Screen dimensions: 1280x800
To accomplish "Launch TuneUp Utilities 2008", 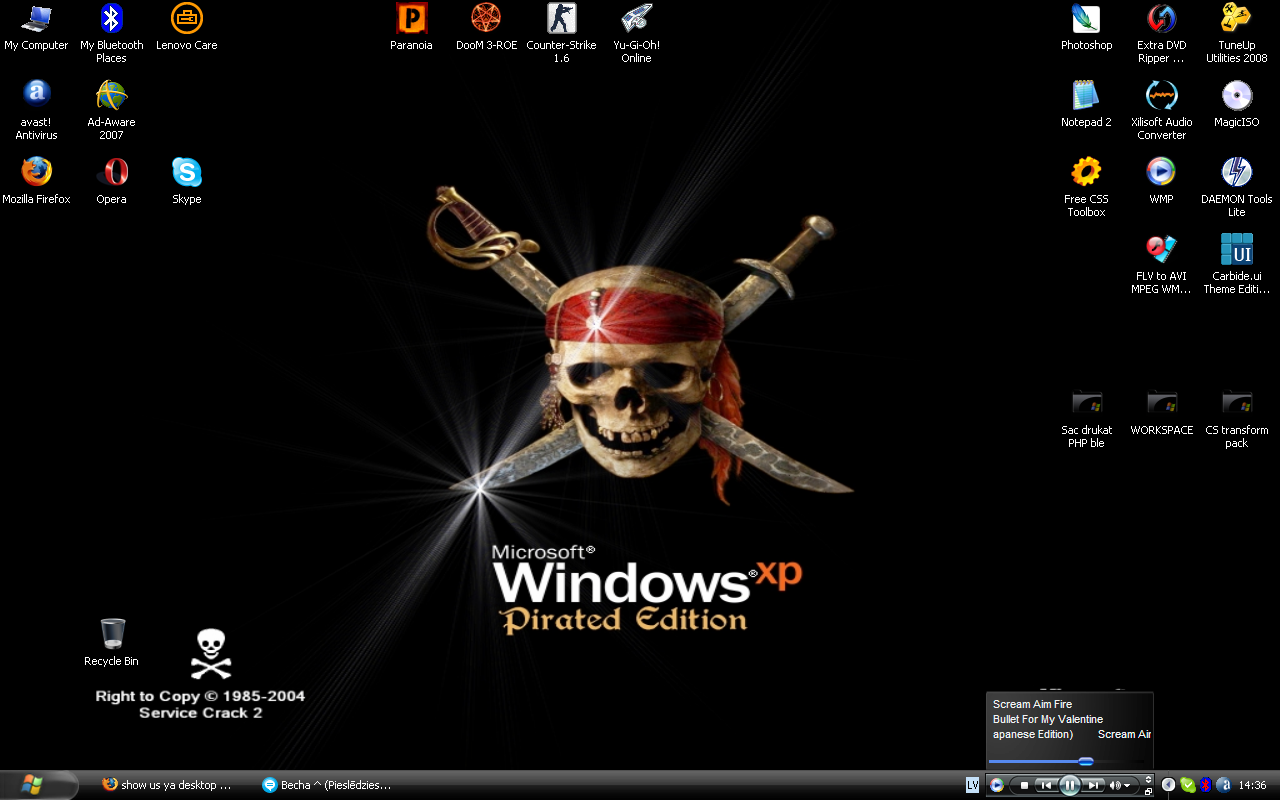I will pyautogui.click(x=1236, y=34).
